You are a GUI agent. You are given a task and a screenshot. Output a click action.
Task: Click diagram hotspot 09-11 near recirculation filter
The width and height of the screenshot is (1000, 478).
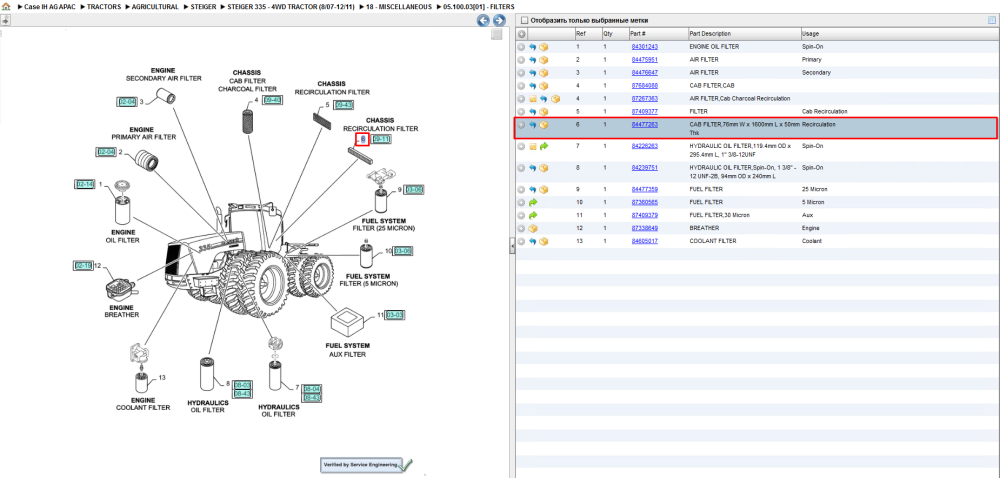coord(381,139)
